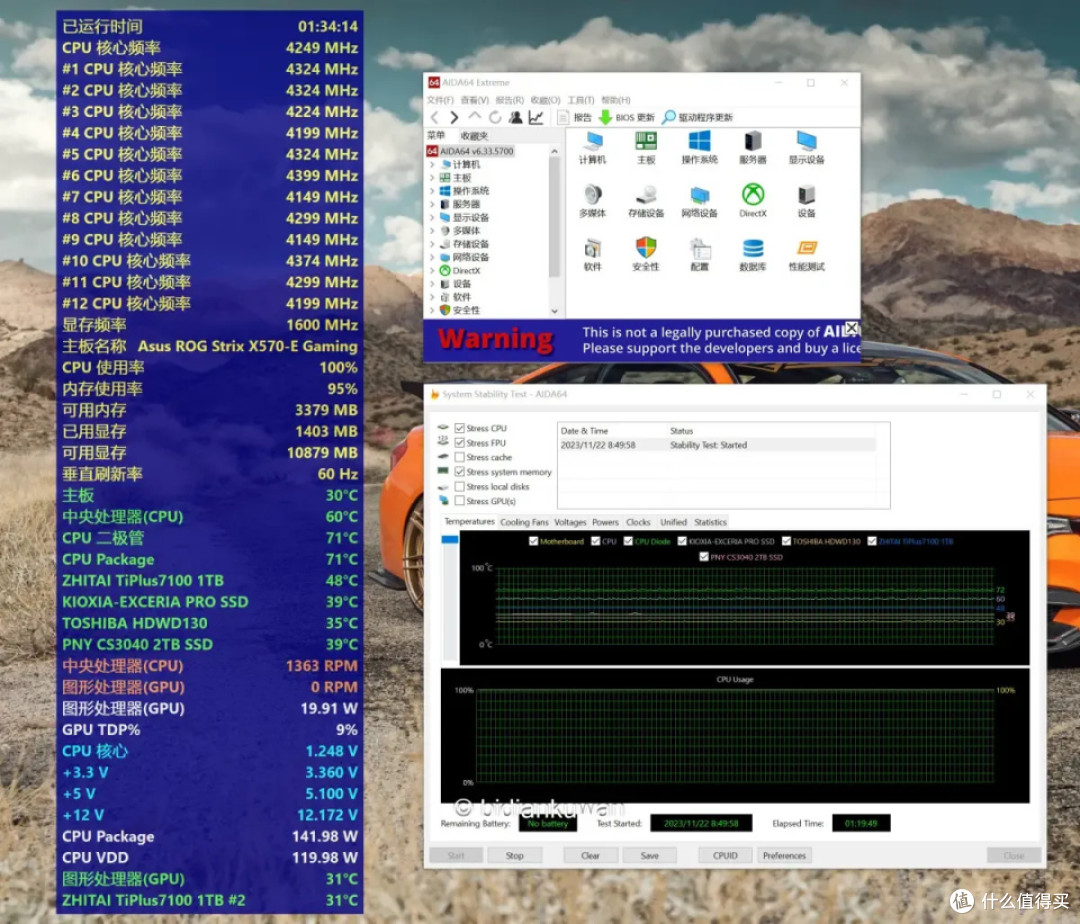Expand the 多媒体 tree node
Image resolution: width=1080 pixels, height=924 pixels.
pos(432,231)
